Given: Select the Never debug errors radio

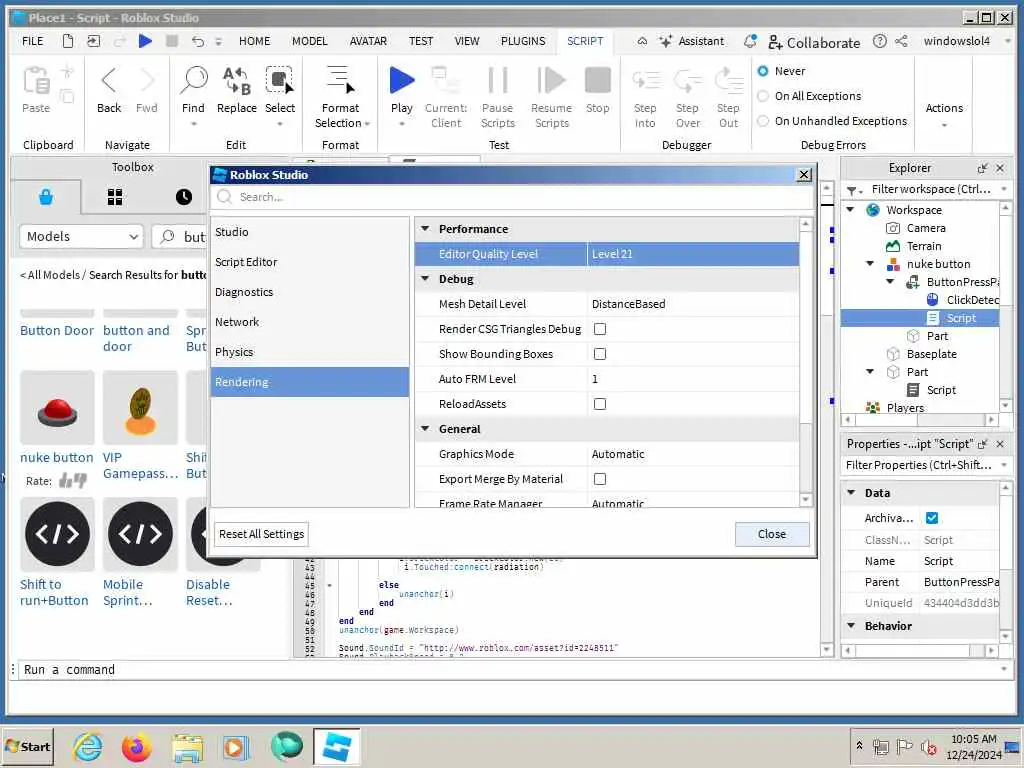Looking at the screenshot, I should [x=763, y=71].
